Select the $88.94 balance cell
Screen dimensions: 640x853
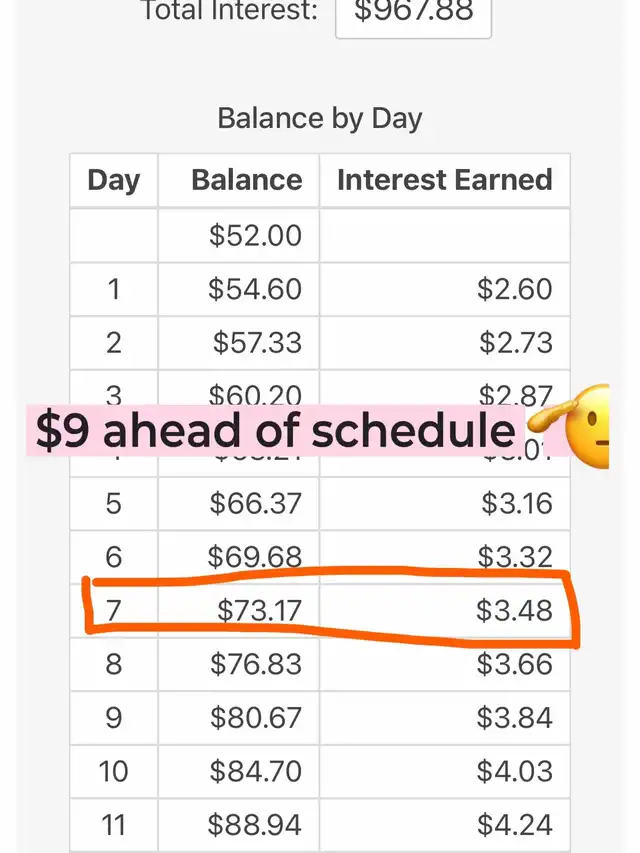(254, 825)
